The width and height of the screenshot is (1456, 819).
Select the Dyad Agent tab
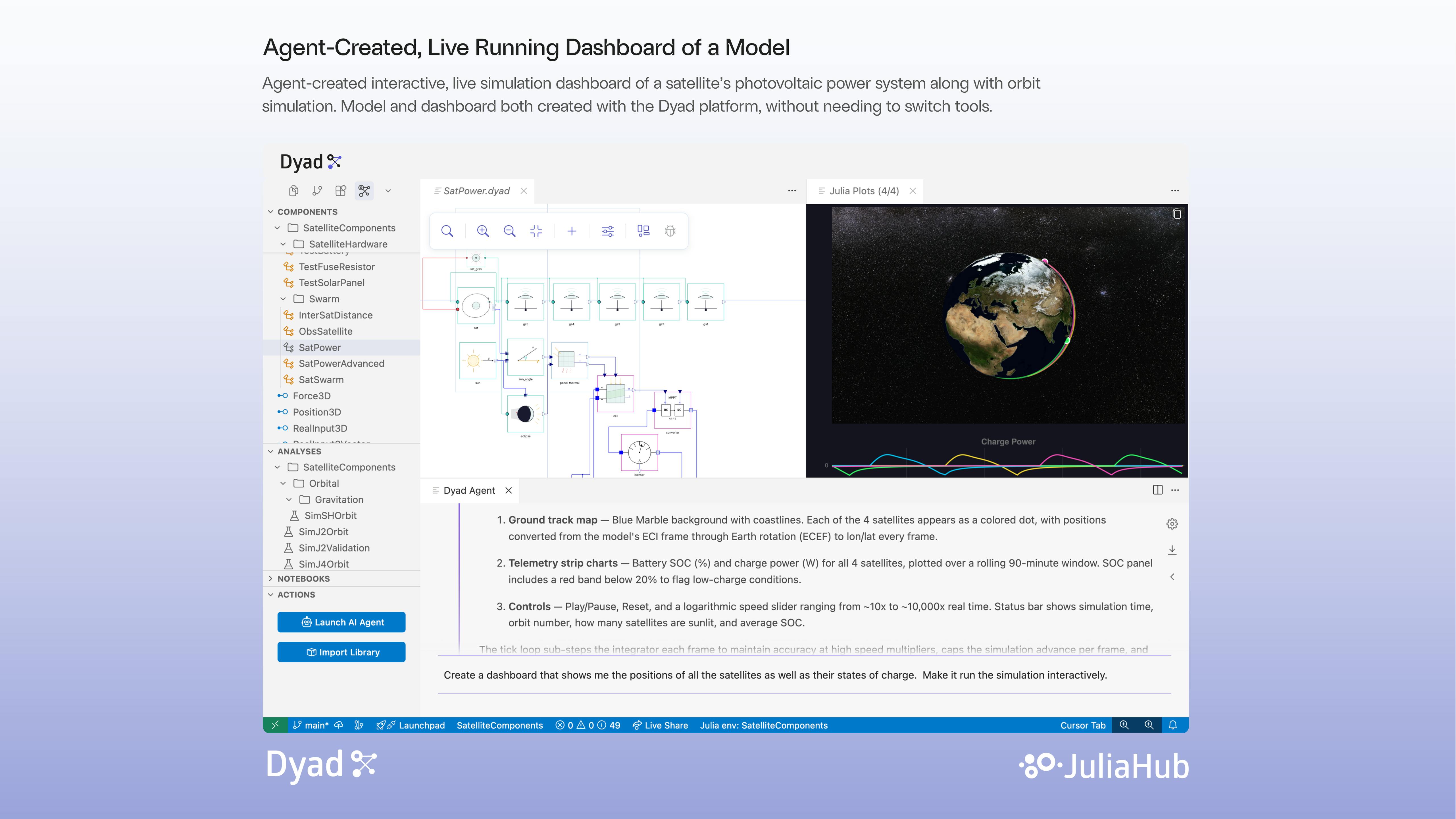click(x=469, y=491)
